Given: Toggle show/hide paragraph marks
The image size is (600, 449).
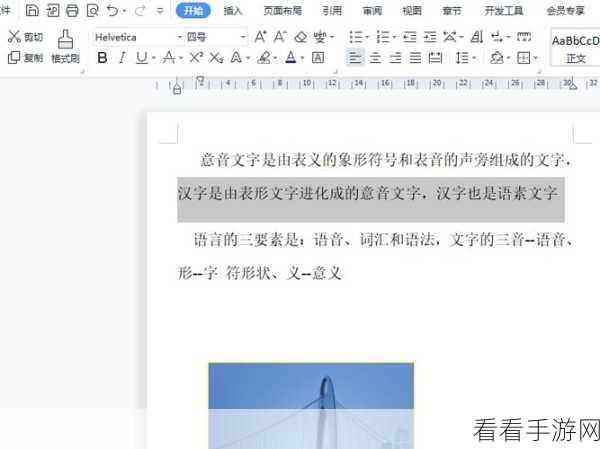Looking at the screenshot, I should click(497, 37).
